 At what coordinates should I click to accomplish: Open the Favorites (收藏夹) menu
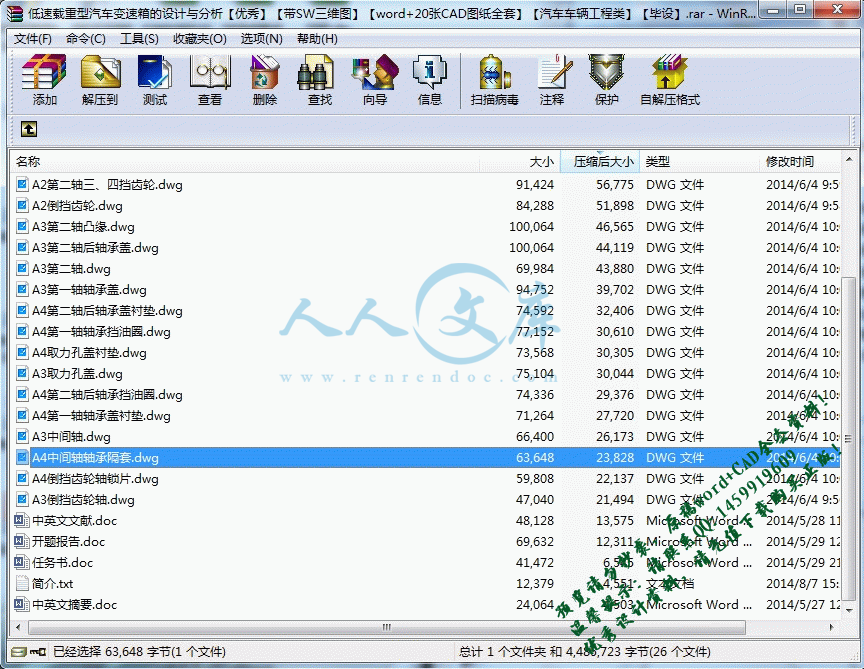(x=199, y=39)
